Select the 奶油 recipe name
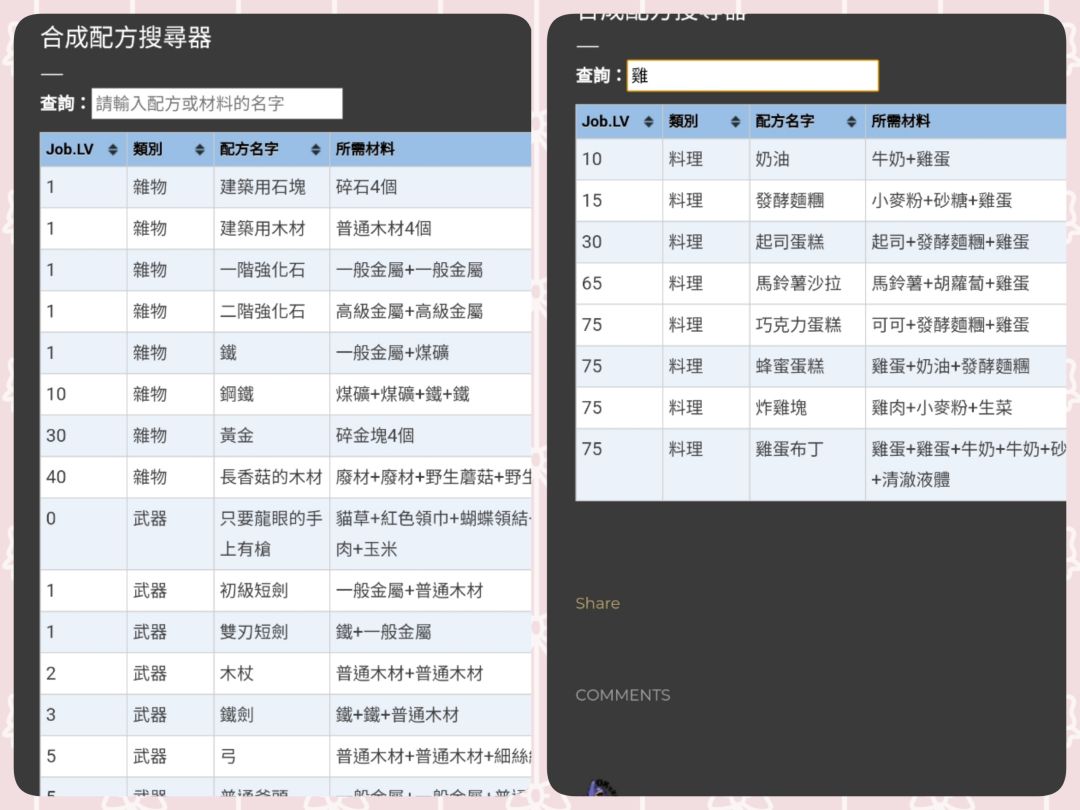Viewport: 1080px width, 810px height. pyautogui.click(x=772, y=159)
